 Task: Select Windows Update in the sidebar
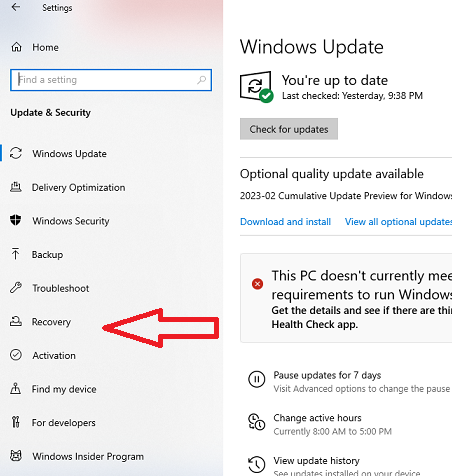pyautogui.click(x=69, y=154)
